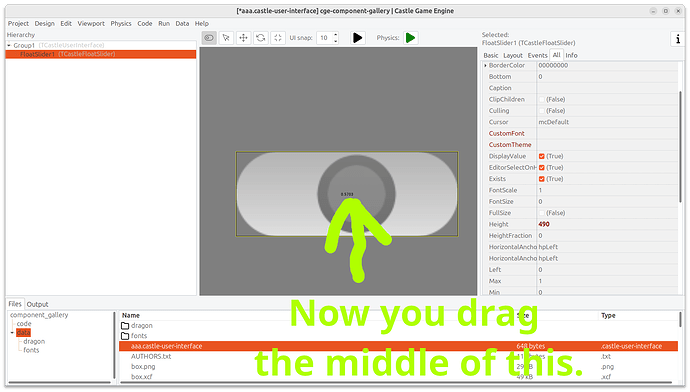Screen dimensions: 690x392
Task: Open the Help menu
Action: point(202,24)
